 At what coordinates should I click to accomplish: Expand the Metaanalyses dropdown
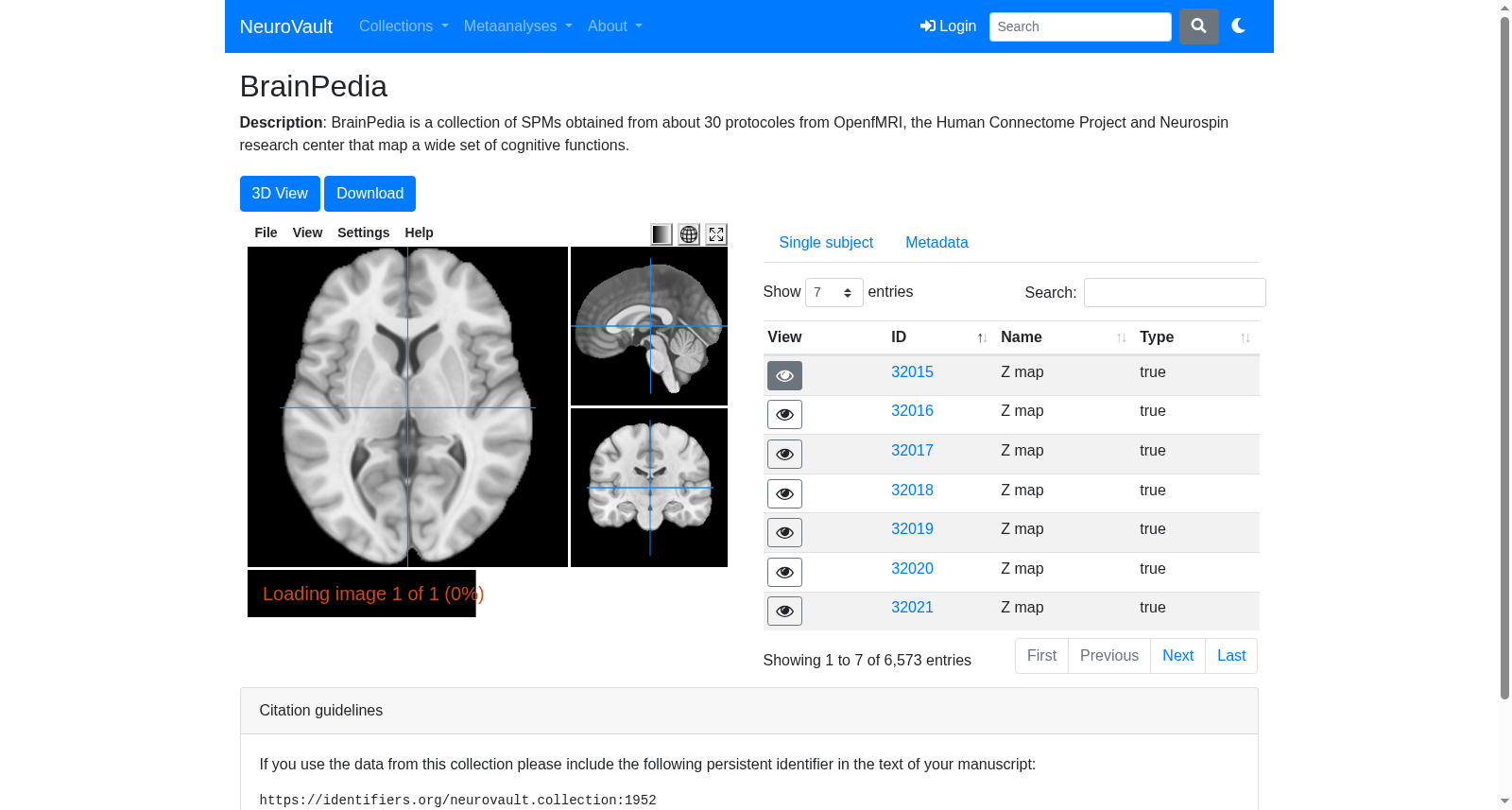click(x=518, y=26)
